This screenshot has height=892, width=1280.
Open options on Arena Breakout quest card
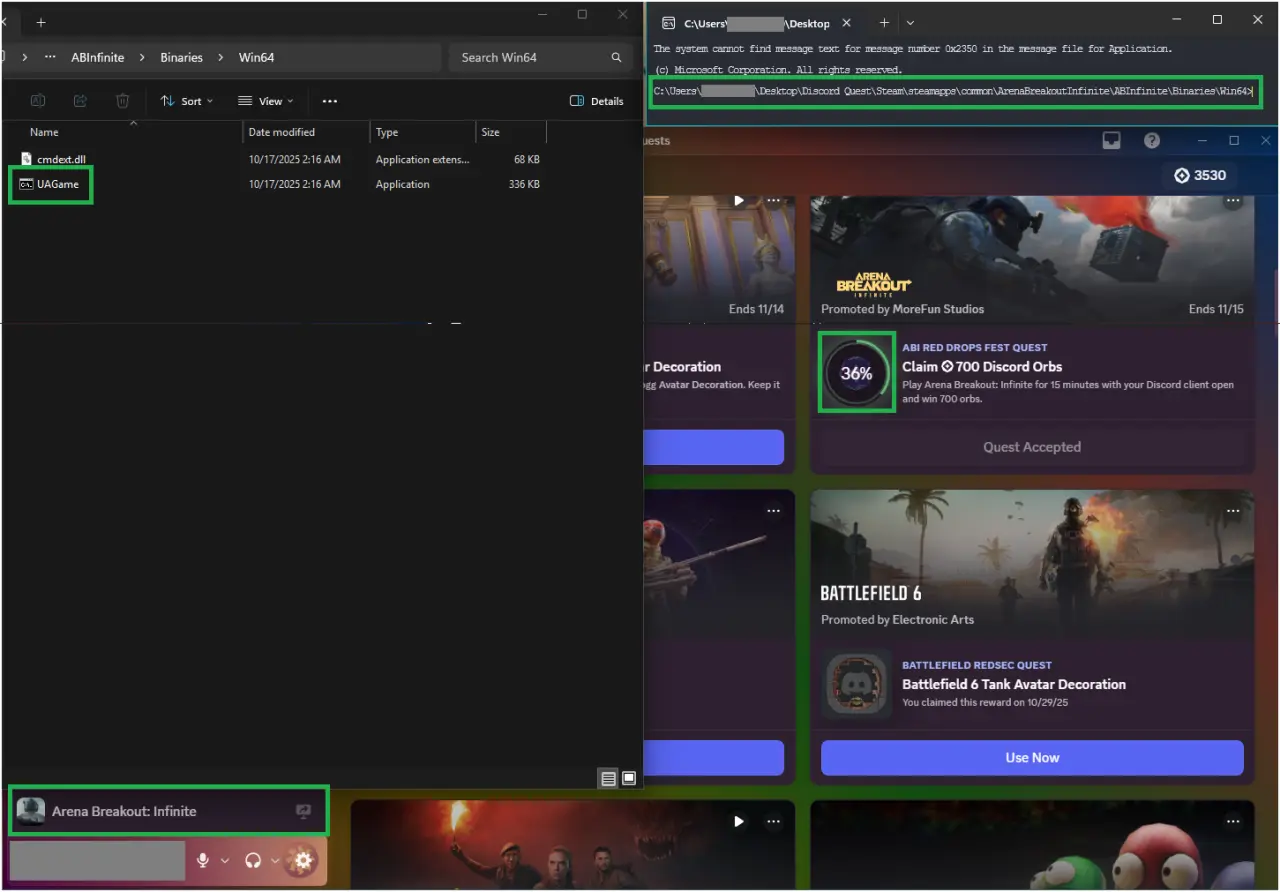(1232, 200)
